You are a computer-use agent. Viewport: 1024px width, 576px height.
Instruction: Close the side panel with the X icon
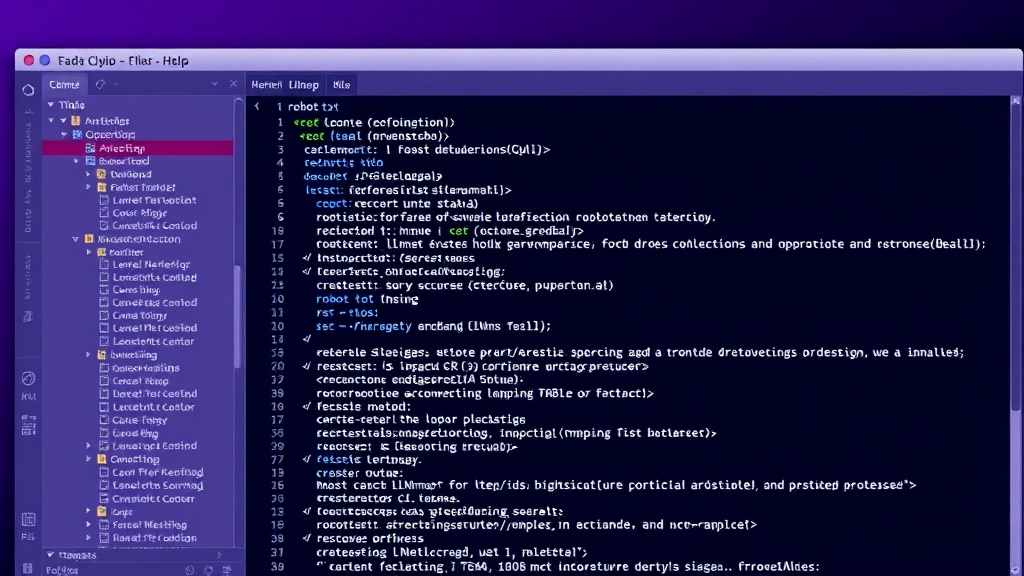[x=233, y=84]
